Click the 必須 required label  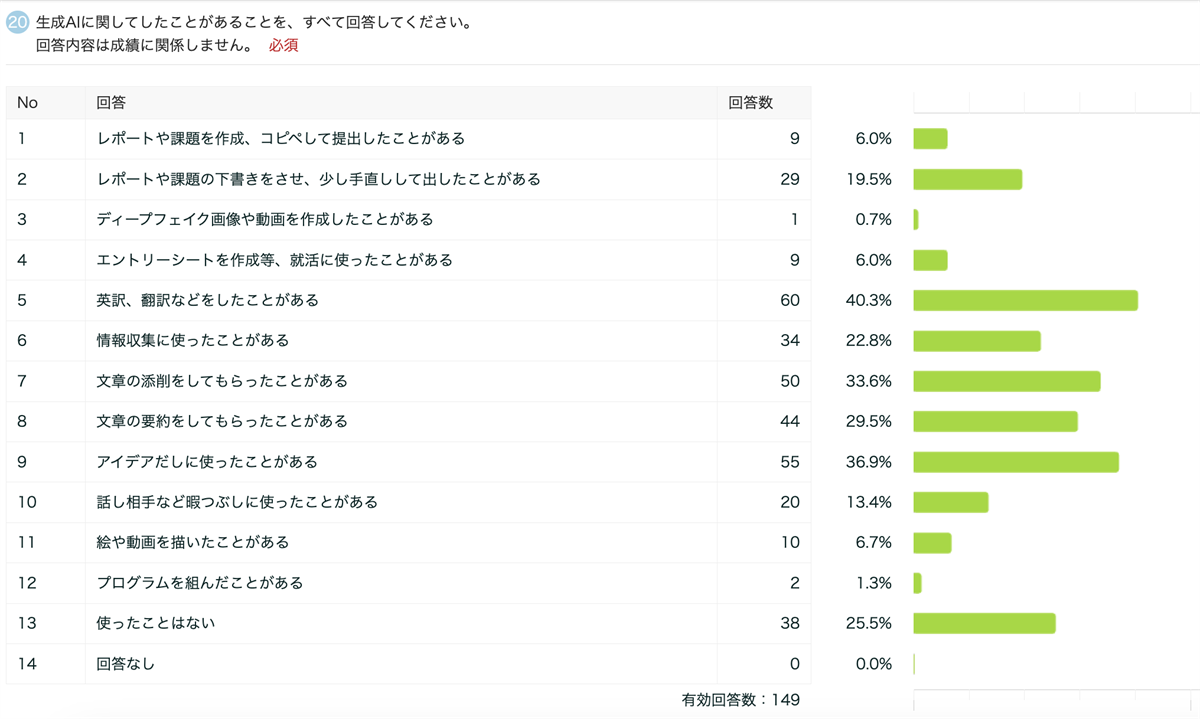284,46
